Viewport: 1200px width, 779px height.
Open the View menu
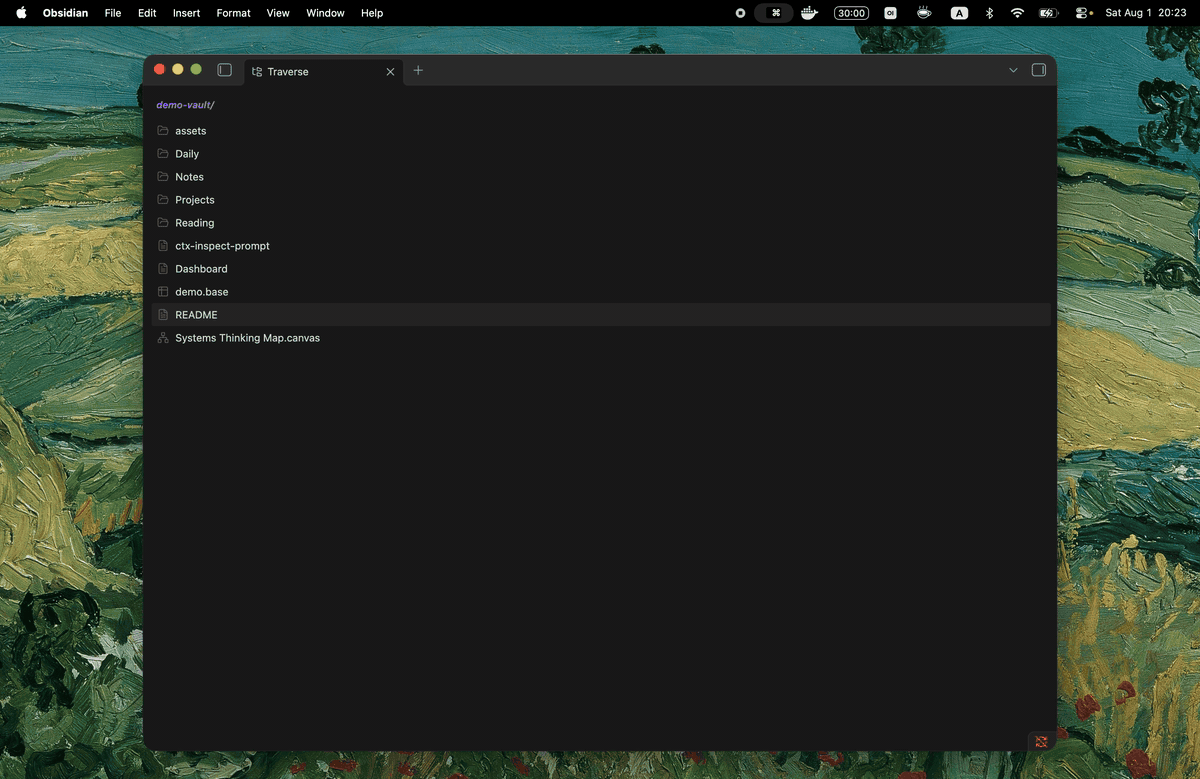click(x=278, y=13)
